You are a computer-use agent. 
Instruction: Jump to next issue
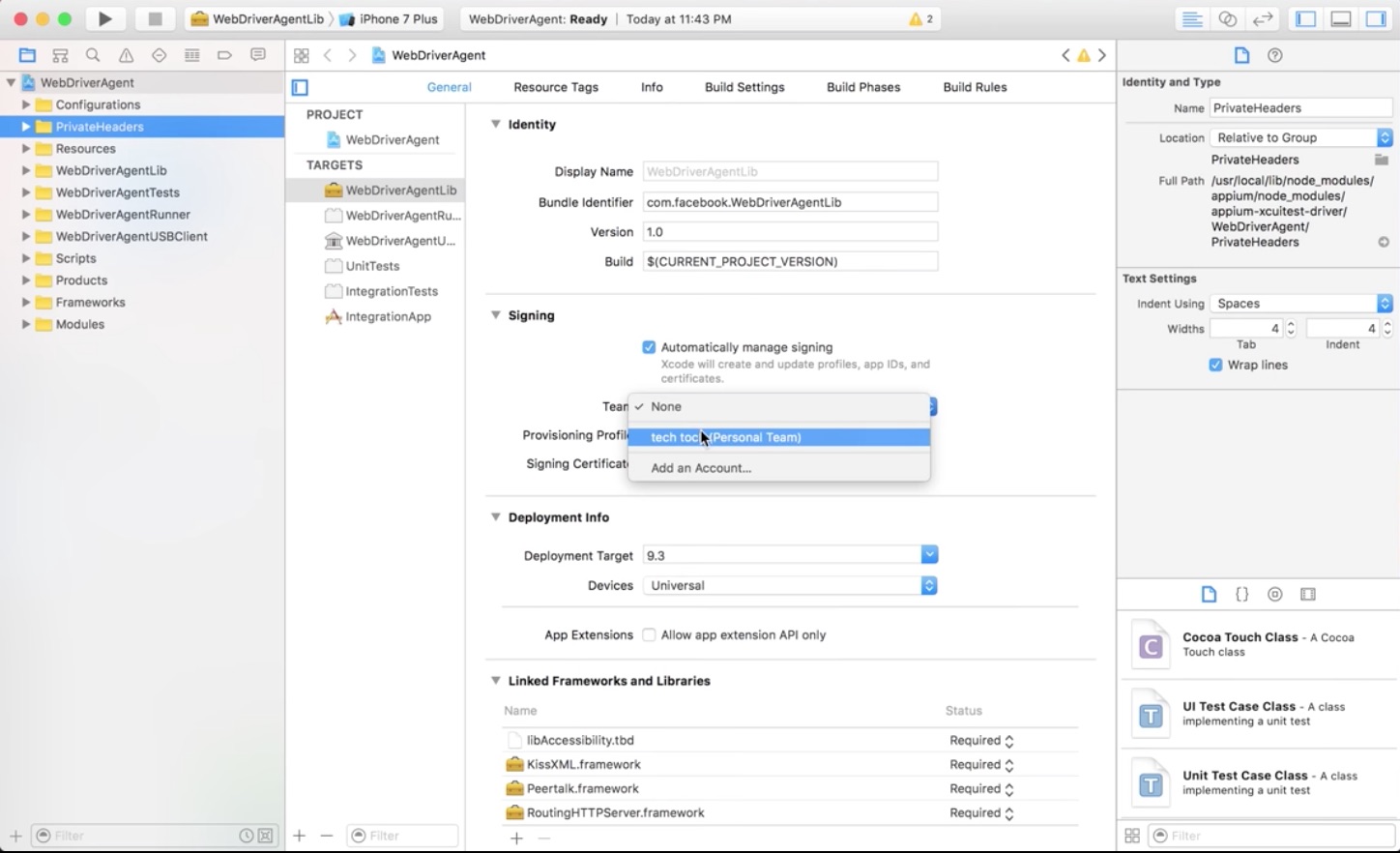coord(1101,55)
